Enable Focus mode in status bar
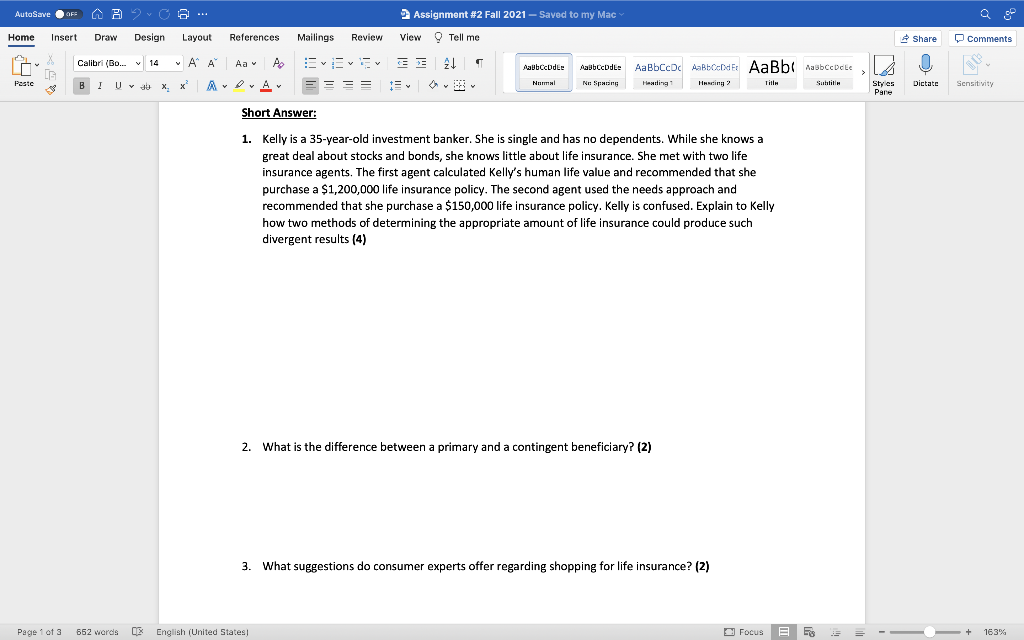 [x=743, y=632]
